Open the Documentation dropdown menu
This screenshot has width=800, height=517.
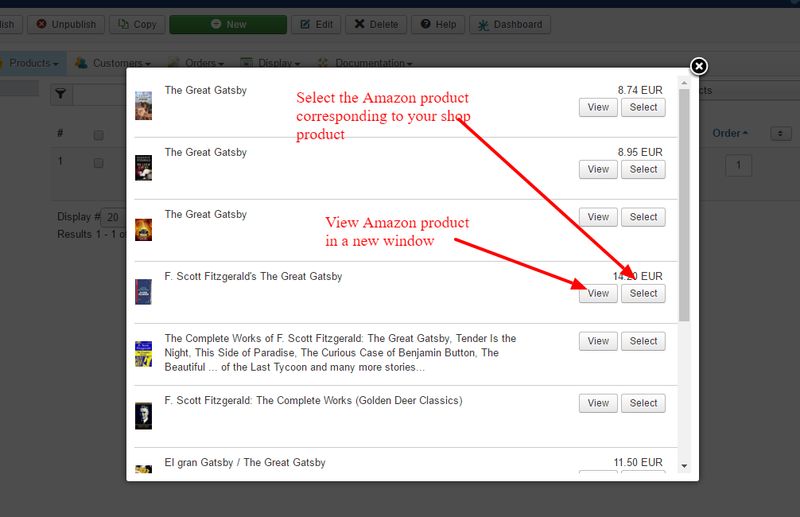tap(365, 63)
